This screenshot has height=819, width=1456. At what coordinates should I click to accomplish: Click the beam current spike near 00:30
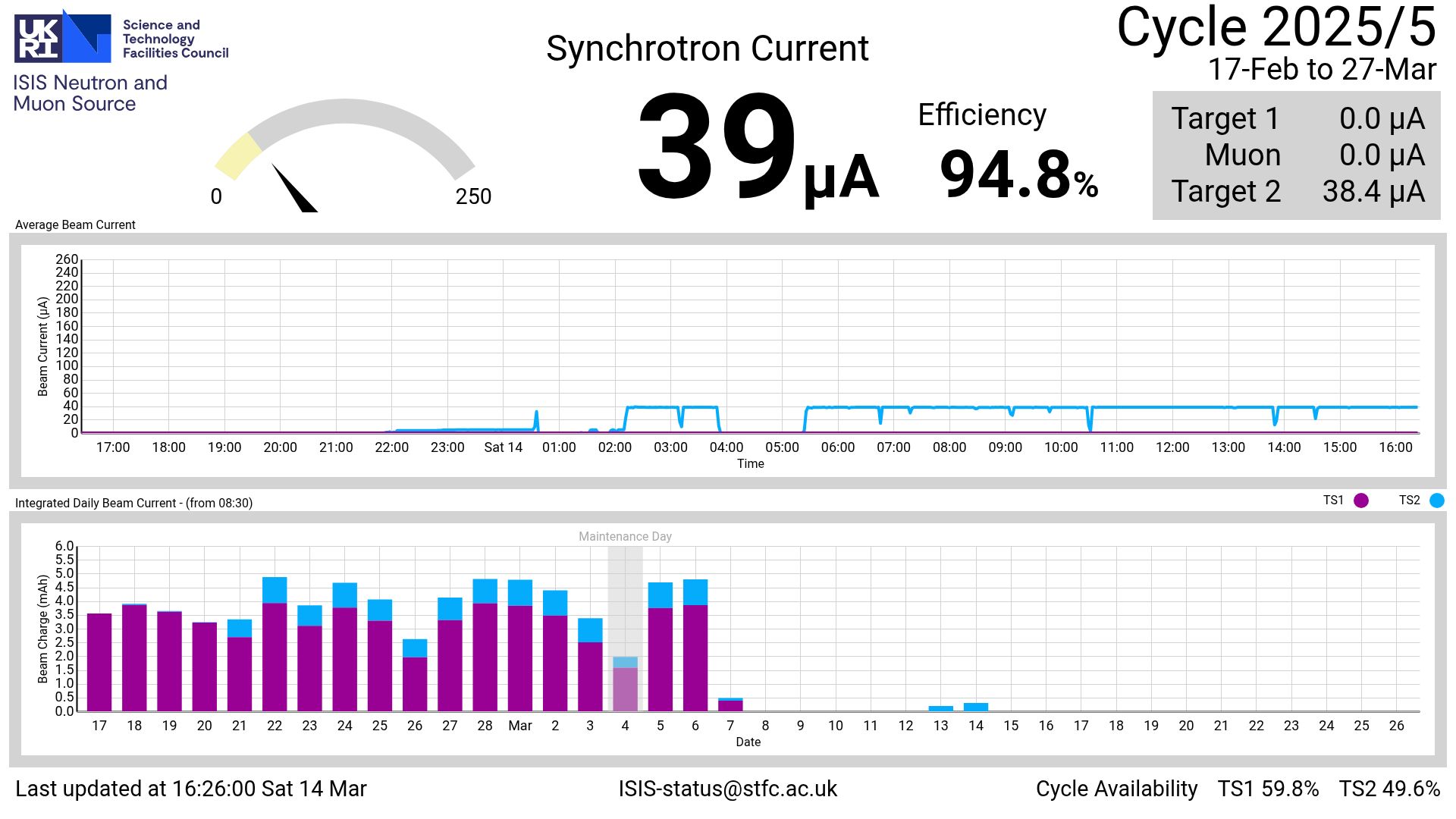(536, 418)
